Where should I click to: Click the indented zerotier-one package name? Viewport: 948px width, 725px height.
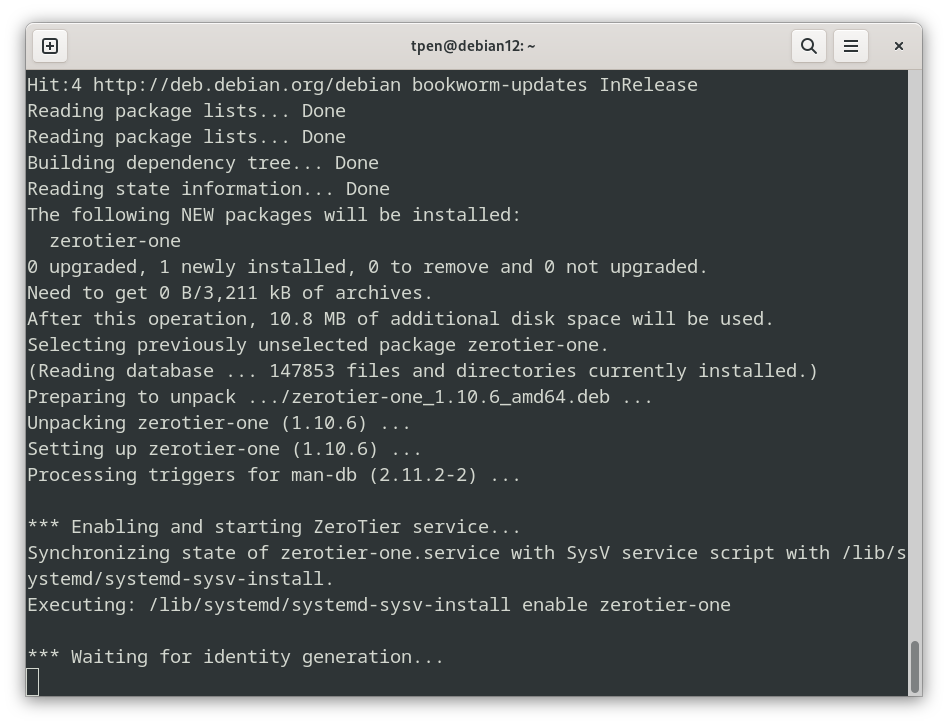pos(115,241)
